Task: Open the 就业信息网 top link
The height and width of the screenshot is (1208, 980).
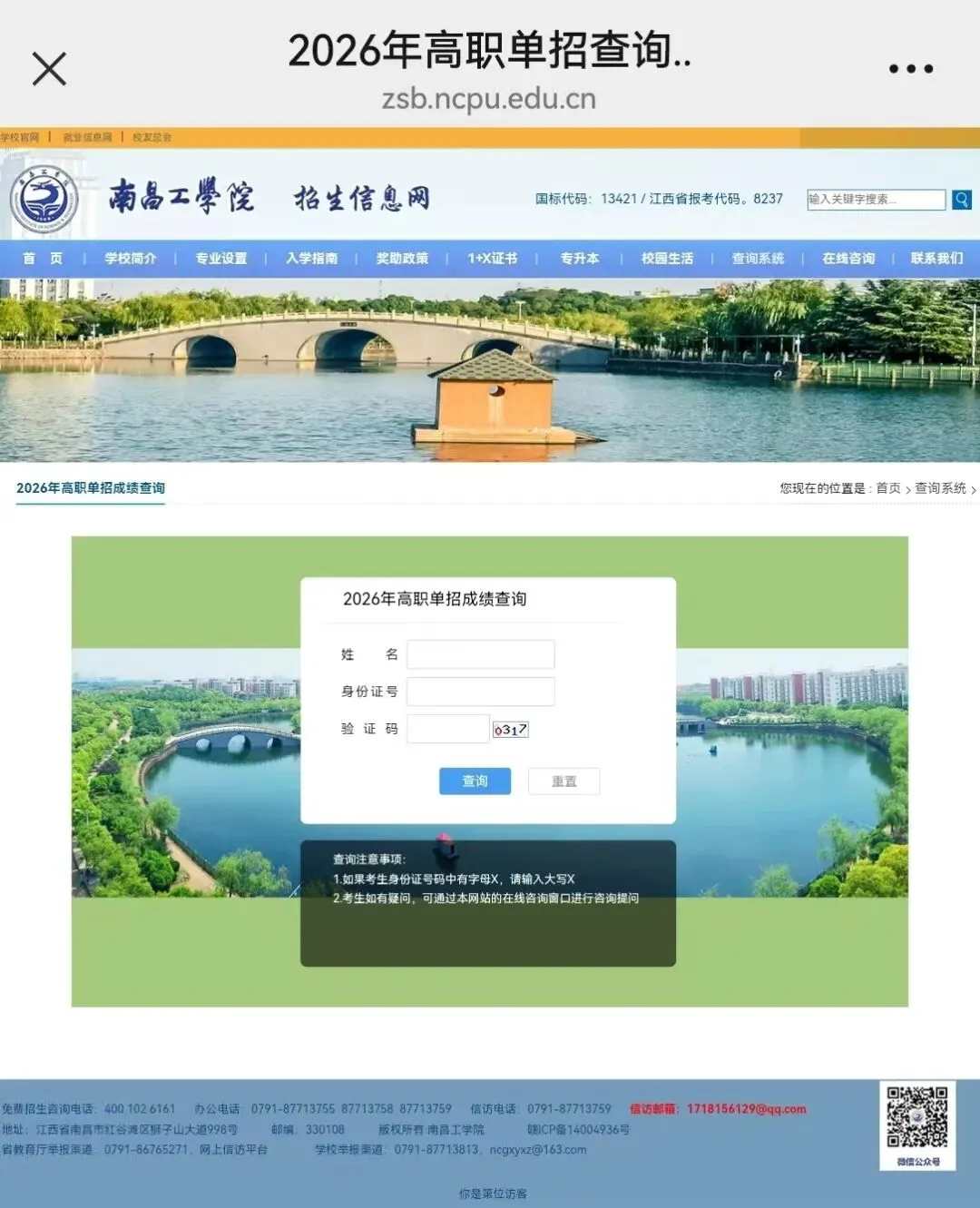Action: tap(87, 137)
